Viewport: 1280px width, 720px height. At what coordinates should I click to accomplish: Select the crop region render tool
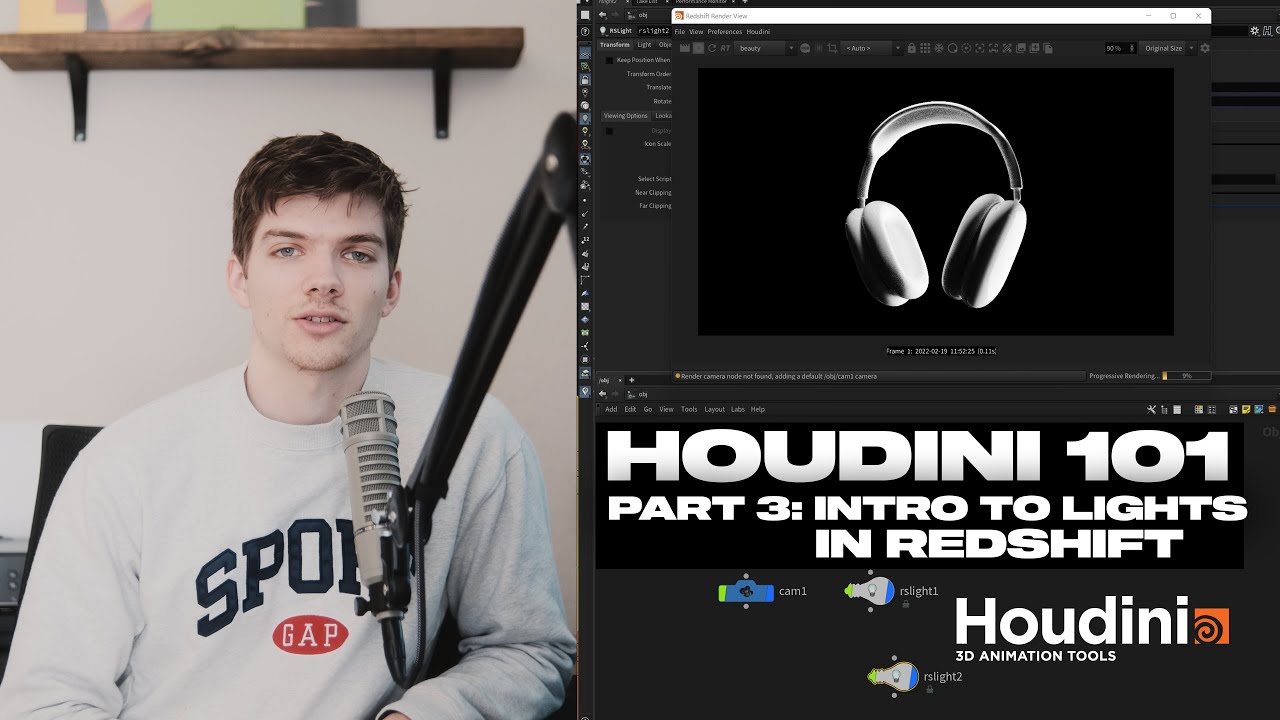coord(832,48)
